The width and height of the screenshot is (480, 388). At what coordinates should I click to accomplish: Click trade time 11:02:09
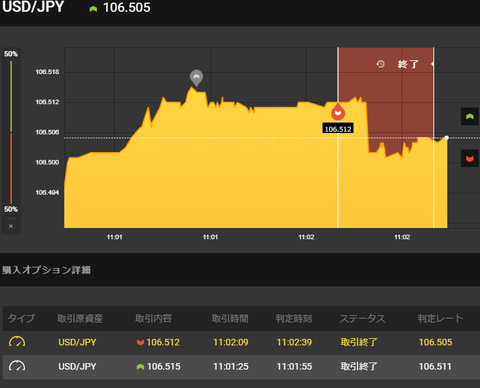231,342
